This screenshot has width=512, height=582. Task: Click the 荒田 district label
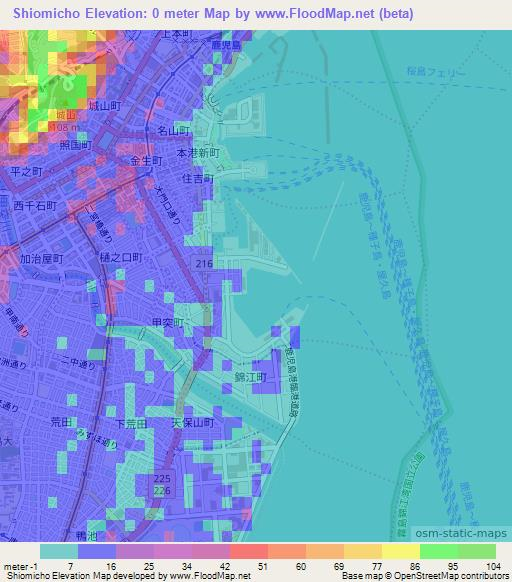[61, 422]
